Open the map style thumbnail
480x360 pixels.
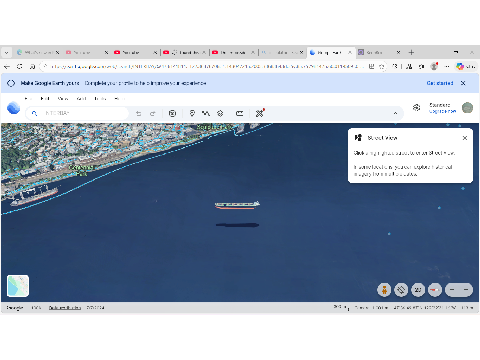(18, 286)
